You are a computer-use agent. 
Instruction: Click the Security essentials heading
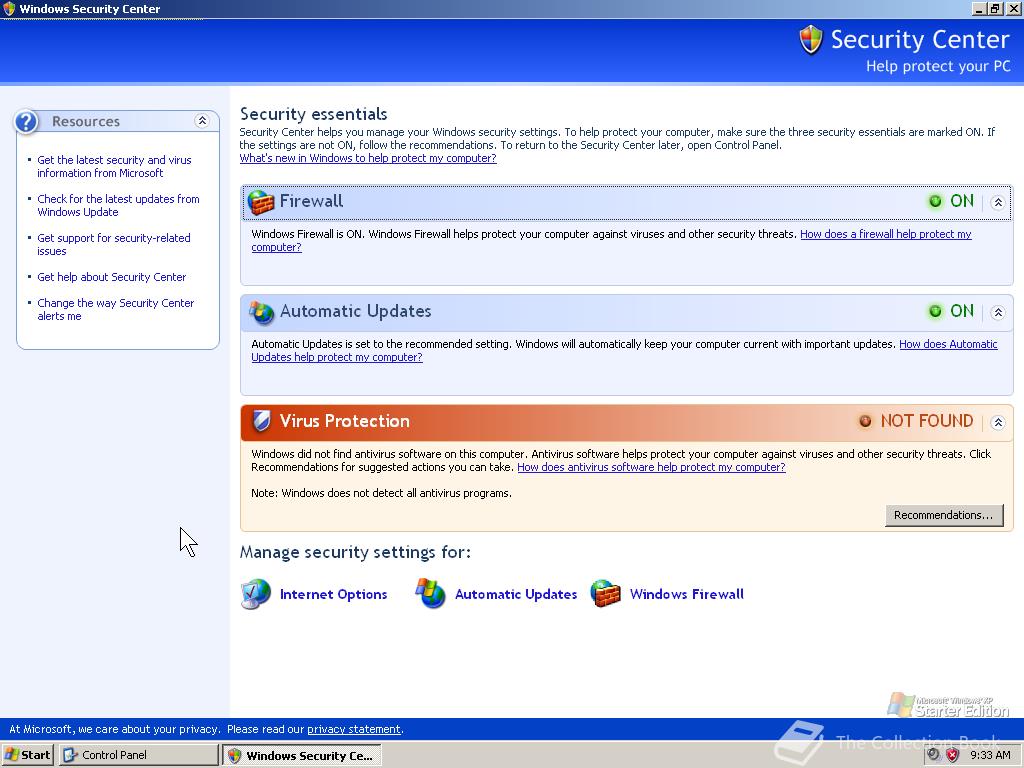tap(313, 114)
